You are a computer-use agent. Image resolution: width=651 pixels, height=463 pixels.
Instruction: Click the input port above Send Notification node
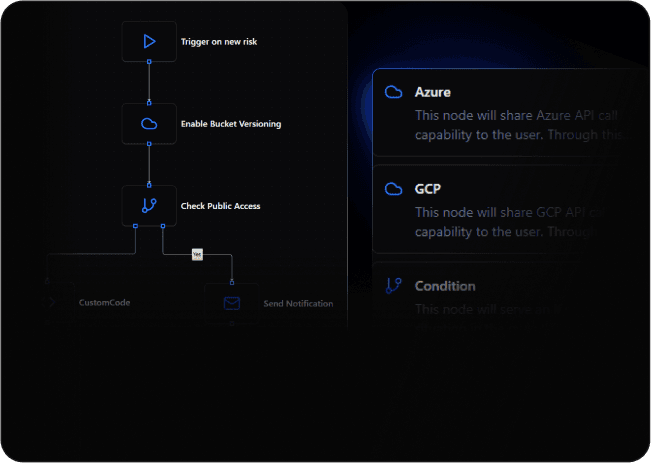(x=232, y=283)
